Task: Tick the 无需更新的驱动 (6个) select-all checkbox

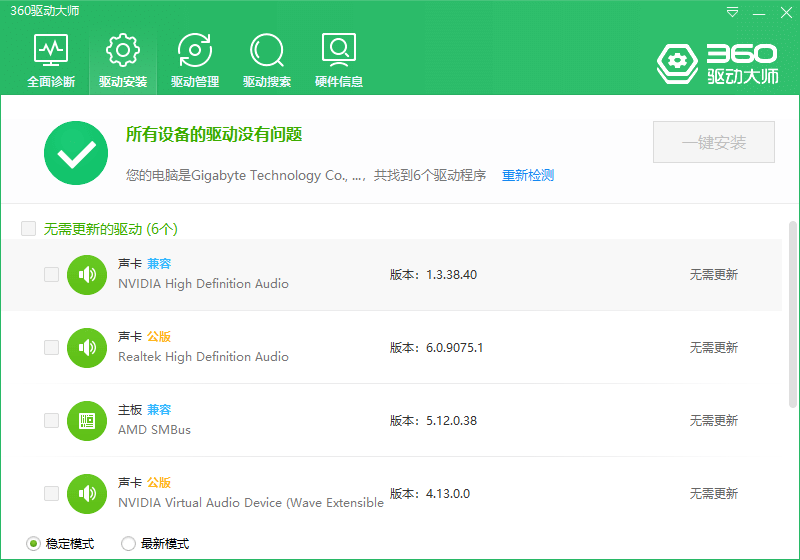Action: pyautogui.click(x=29, y=228)
